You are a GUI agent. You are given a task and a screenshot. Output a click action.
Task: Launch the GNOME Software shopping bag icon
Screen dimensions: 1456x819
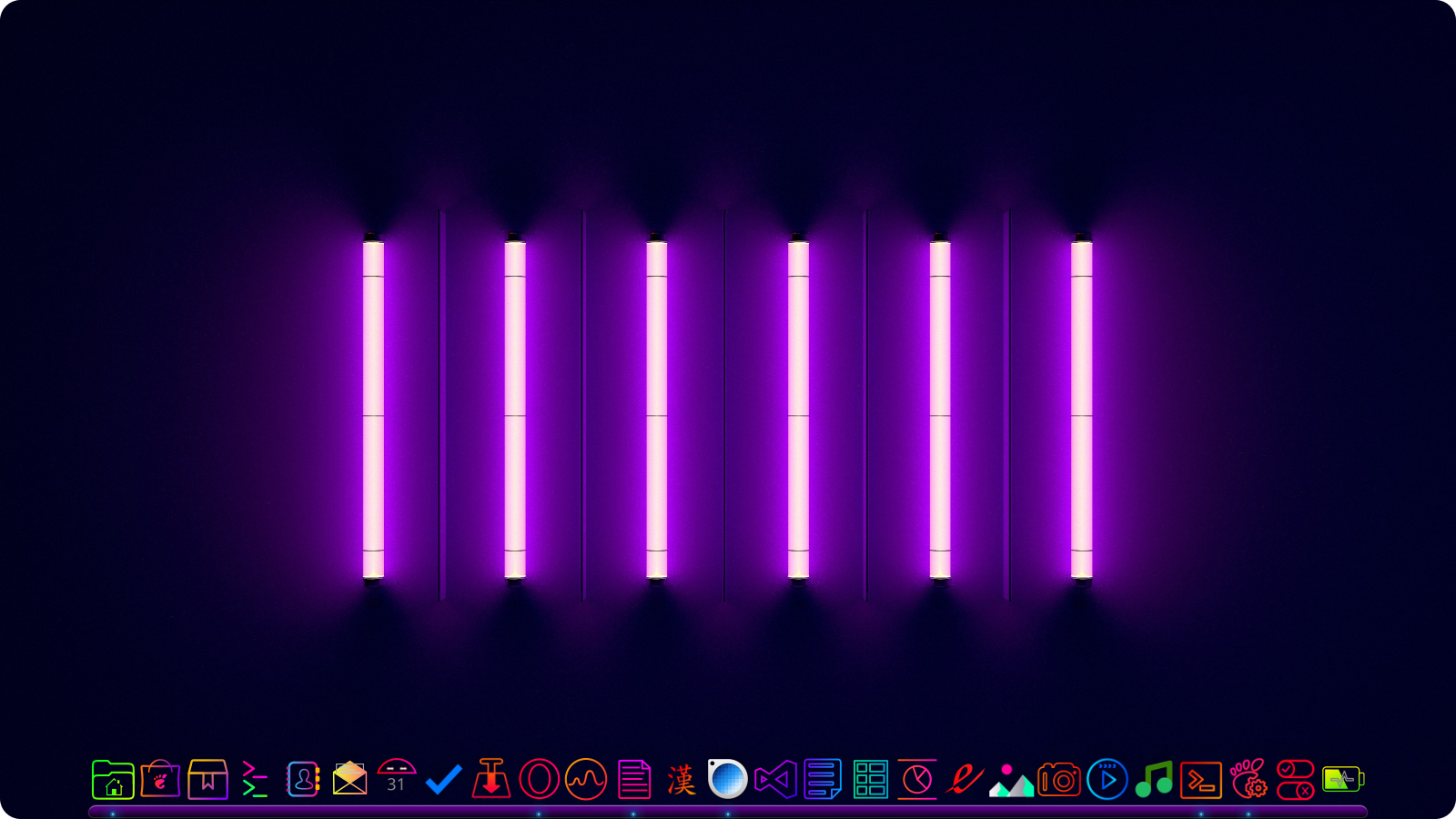(x=160, y=779)
